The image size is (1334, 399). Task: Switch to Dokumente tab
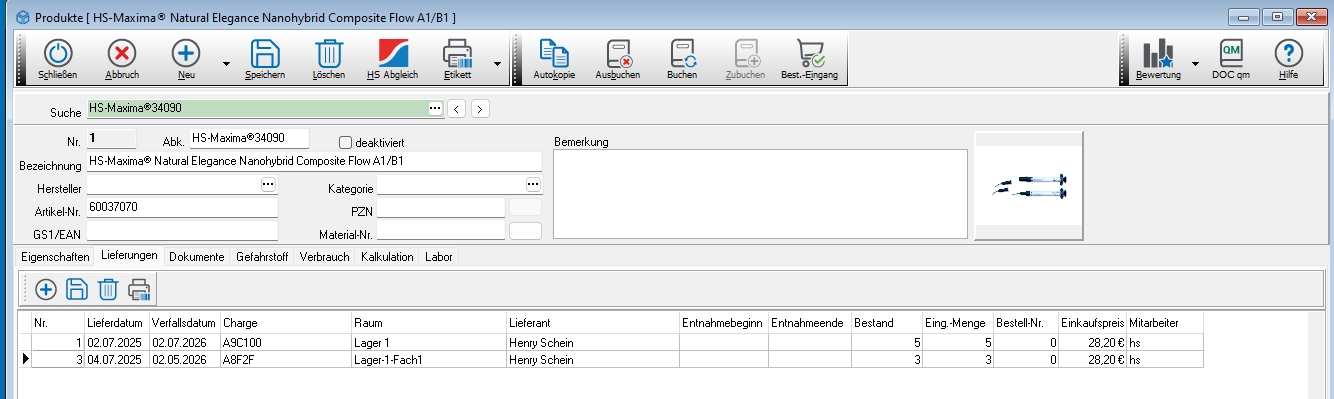(x=197, y=257)
